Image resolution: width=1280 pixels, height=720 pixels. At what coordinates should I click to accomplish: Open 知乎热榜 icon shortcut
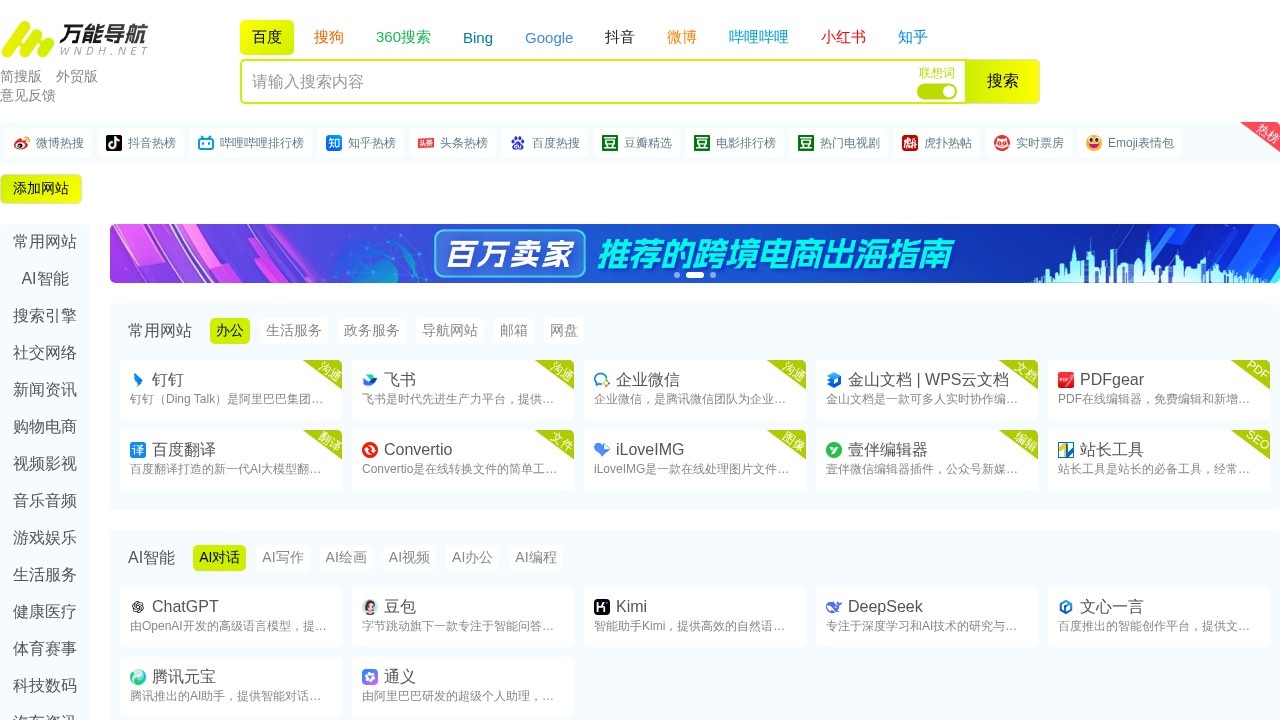pyautogui.click(x=334, y=143)
